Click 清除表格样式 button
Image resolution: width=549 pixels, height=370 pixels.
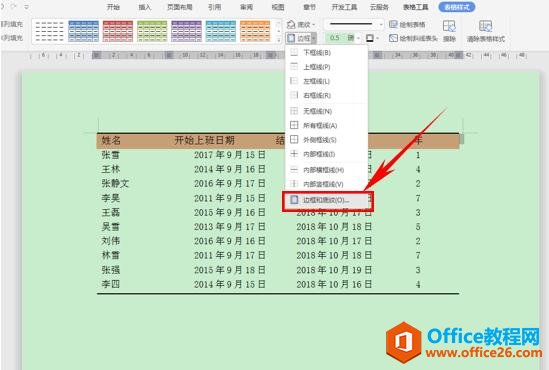pyautogui.click(x=486, y=31)
